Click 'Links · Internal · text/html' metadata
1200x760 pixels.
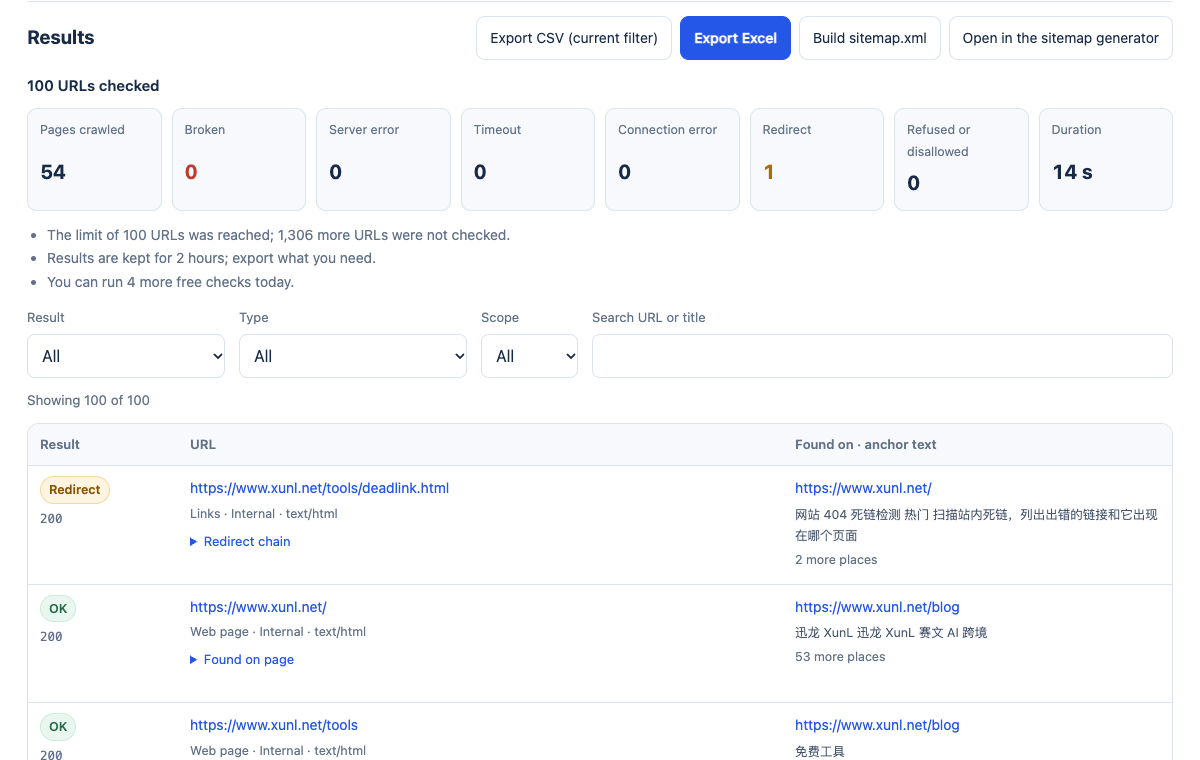point(264,513)
